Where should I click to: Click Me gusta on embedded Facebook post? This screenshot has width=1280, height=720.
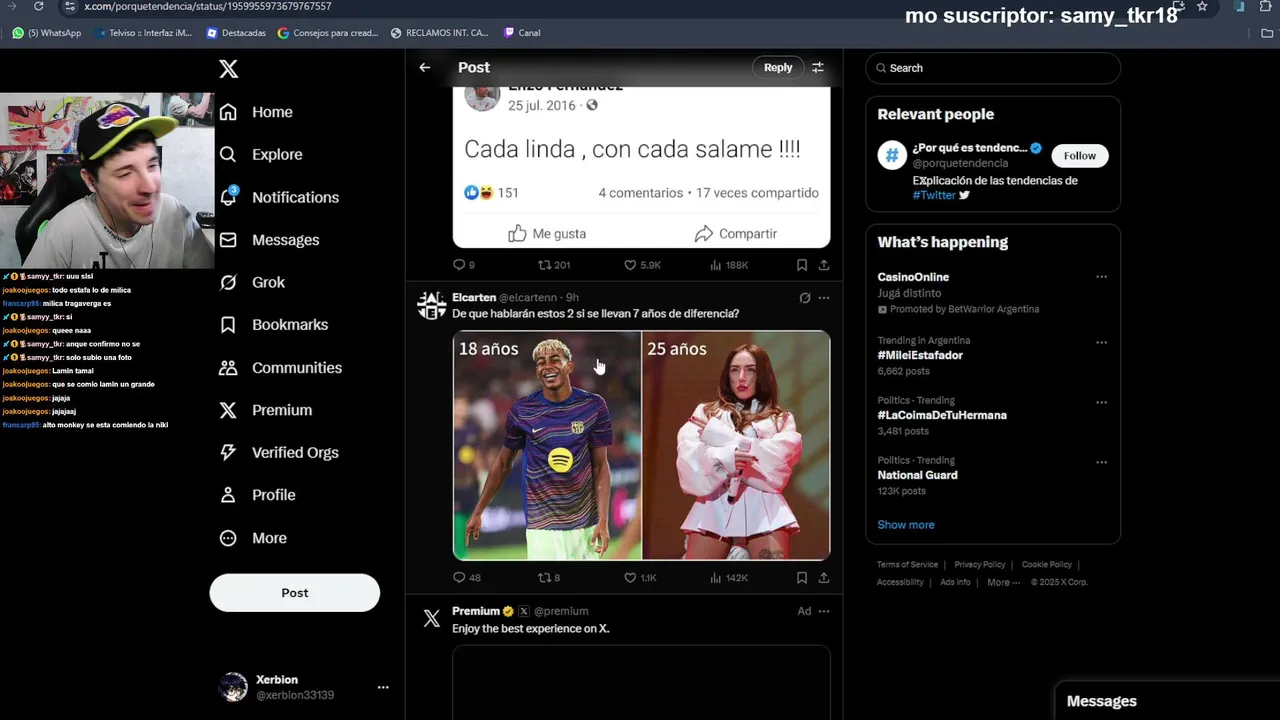coord(547,233)
